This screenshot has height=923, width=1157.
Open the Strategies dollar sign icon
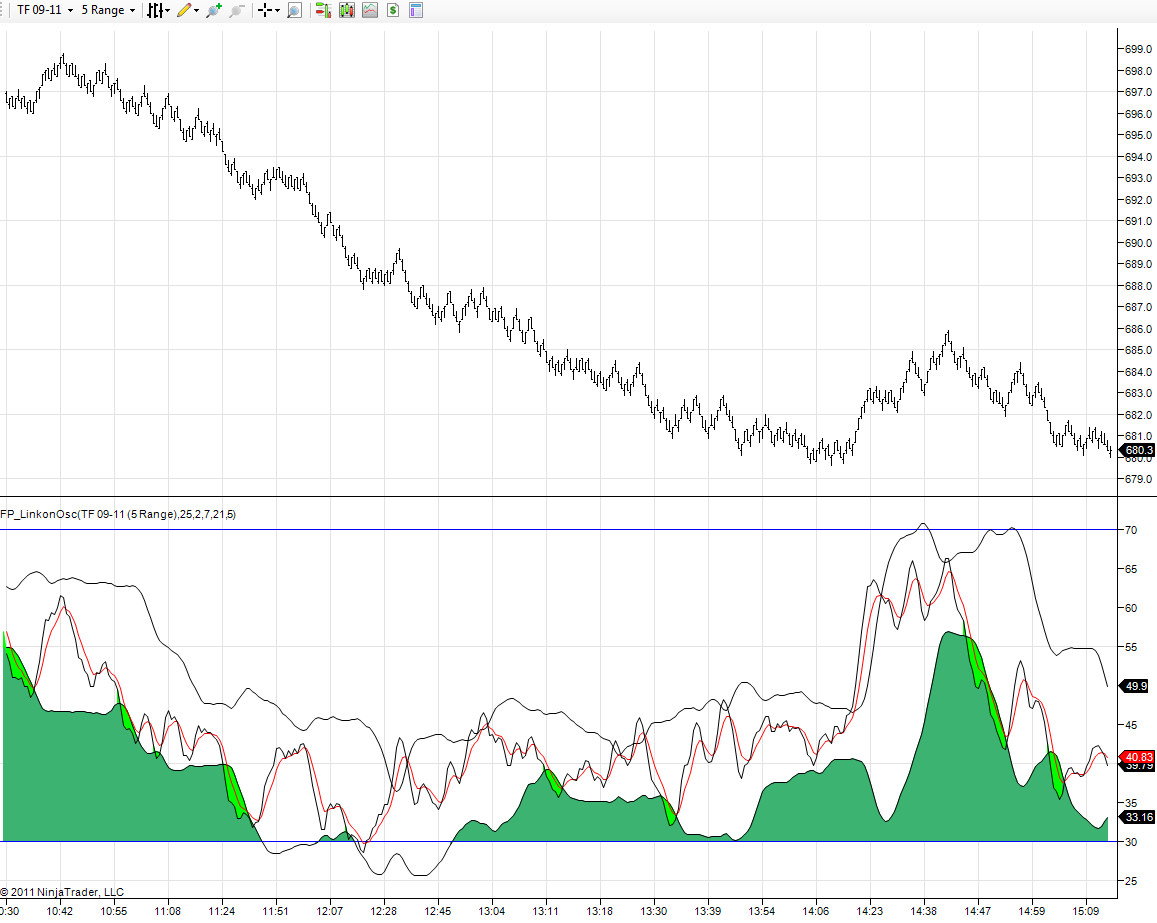click(x=393, y=10)
